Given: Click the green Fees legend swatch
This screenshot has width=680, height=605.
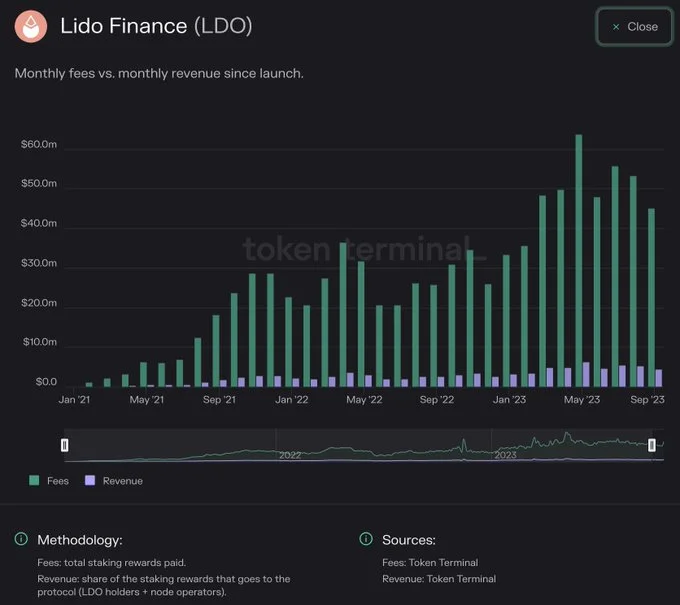Looking at the screenshot, I should [34, 480].
